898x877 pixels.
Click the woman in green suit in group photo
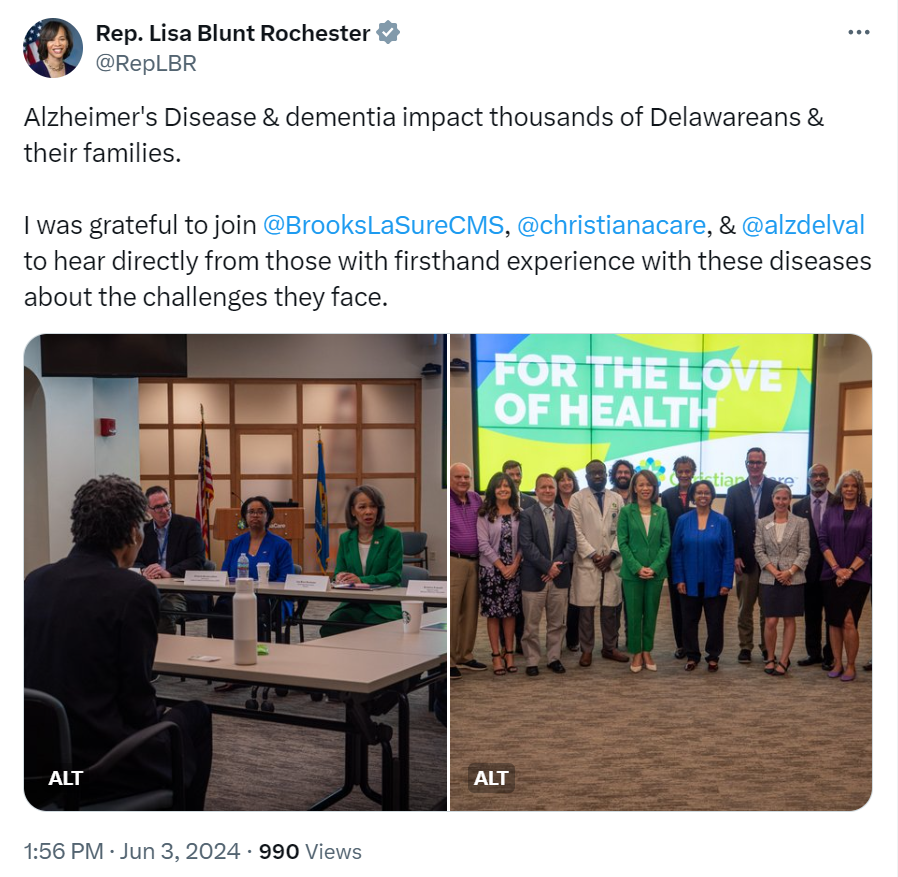(x=643, y=570)
